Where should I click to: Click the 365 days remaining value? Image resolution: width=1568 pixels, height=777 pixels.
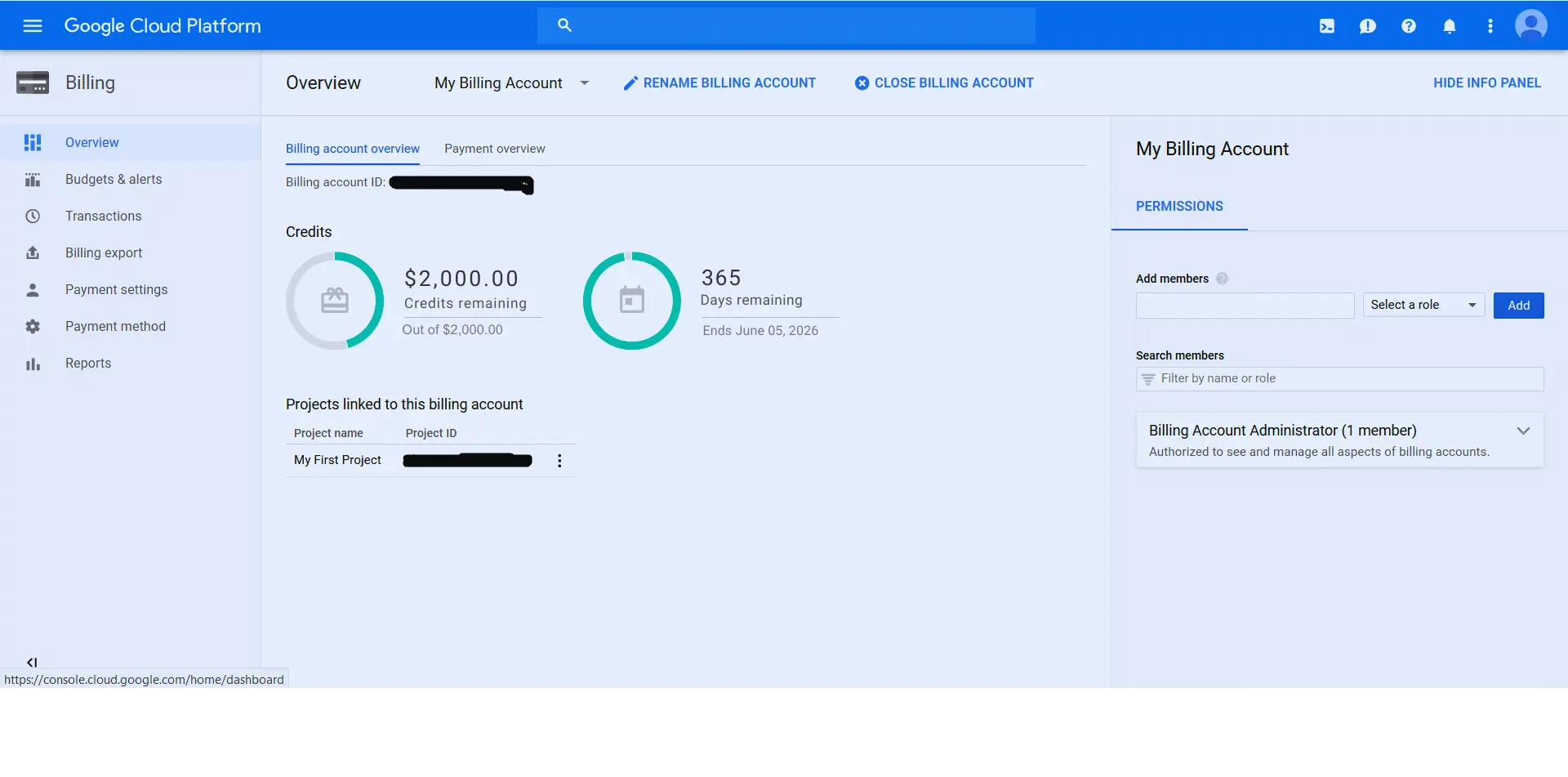721,278
